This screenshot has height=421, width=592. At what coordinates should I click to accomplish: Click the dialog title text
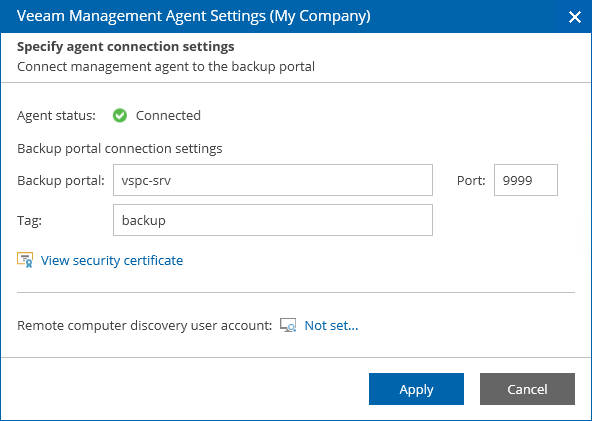(194, 17)
